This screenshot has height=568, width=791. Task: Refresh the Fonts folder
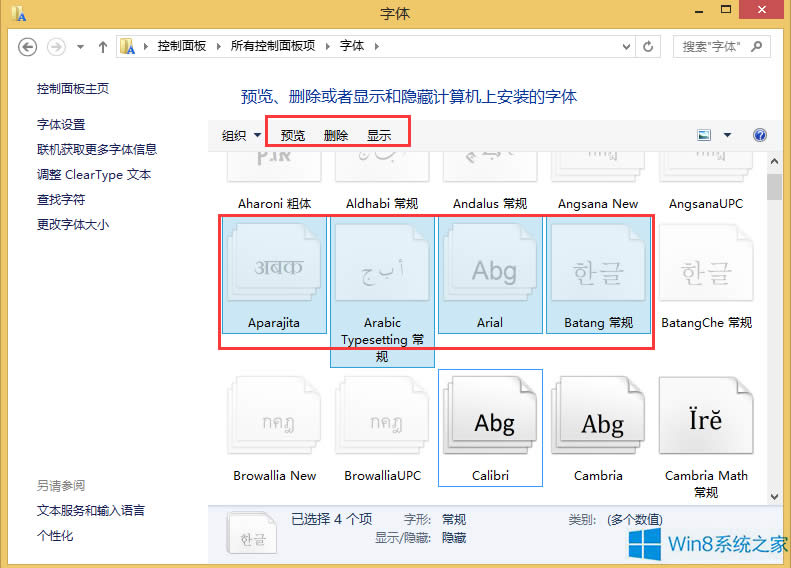[648, 47]
